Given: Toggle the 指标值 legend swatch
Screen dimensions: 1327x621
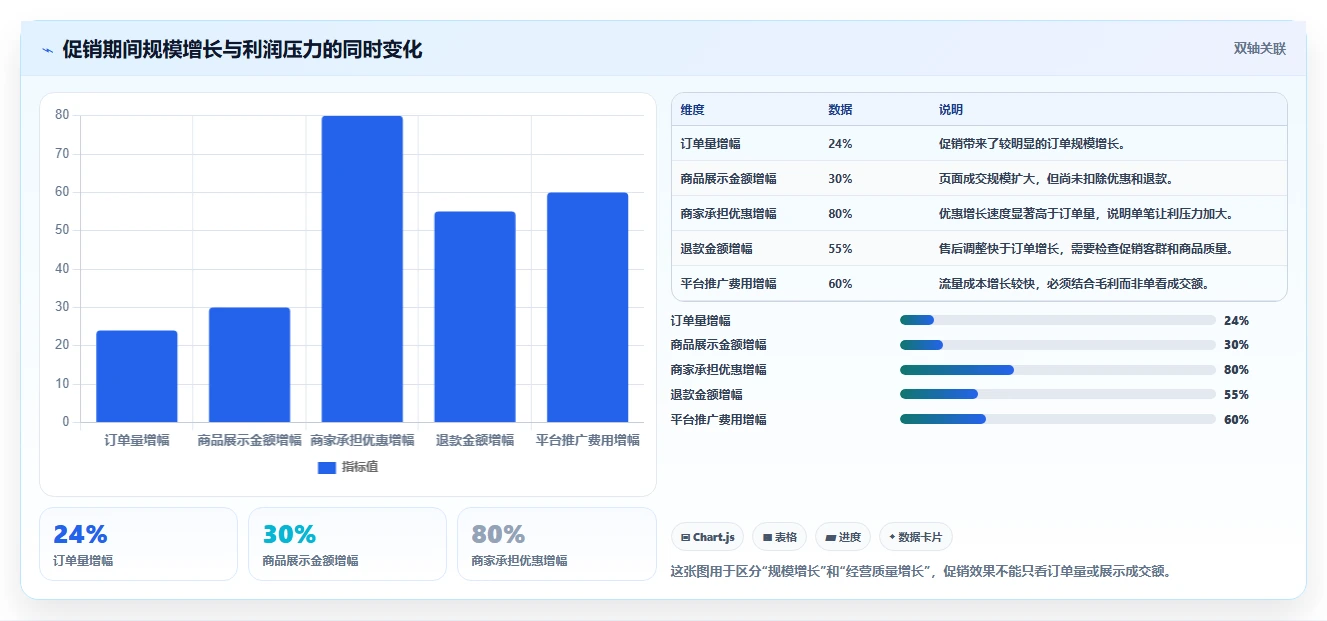Looking at the screenshot, I should point(326,467).
